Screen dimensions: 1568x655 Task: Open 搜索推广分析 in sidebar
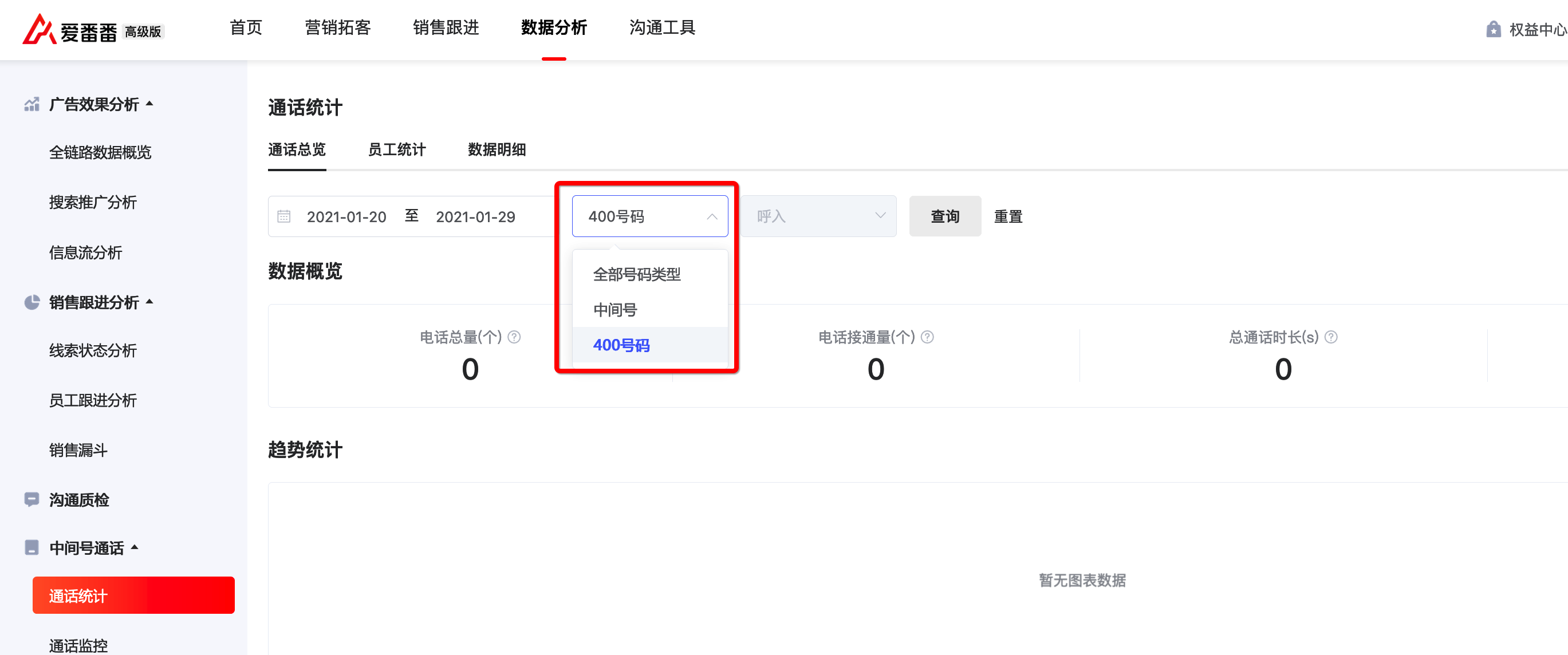[x=93, y=202]
